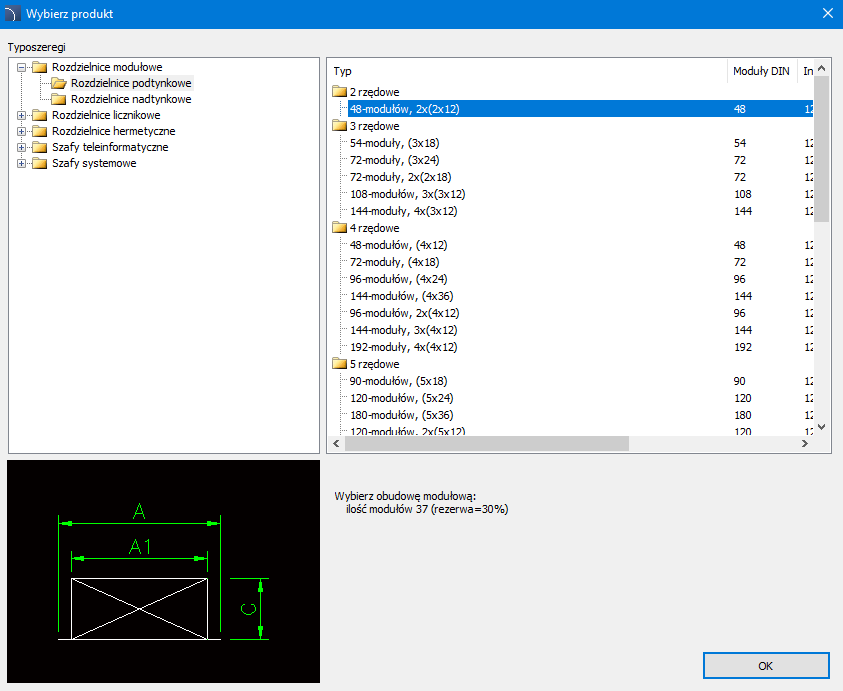This screenshot has height=691, width=843.
Task: Confirm selection with the OK button
Action: [x=766, y=666]
